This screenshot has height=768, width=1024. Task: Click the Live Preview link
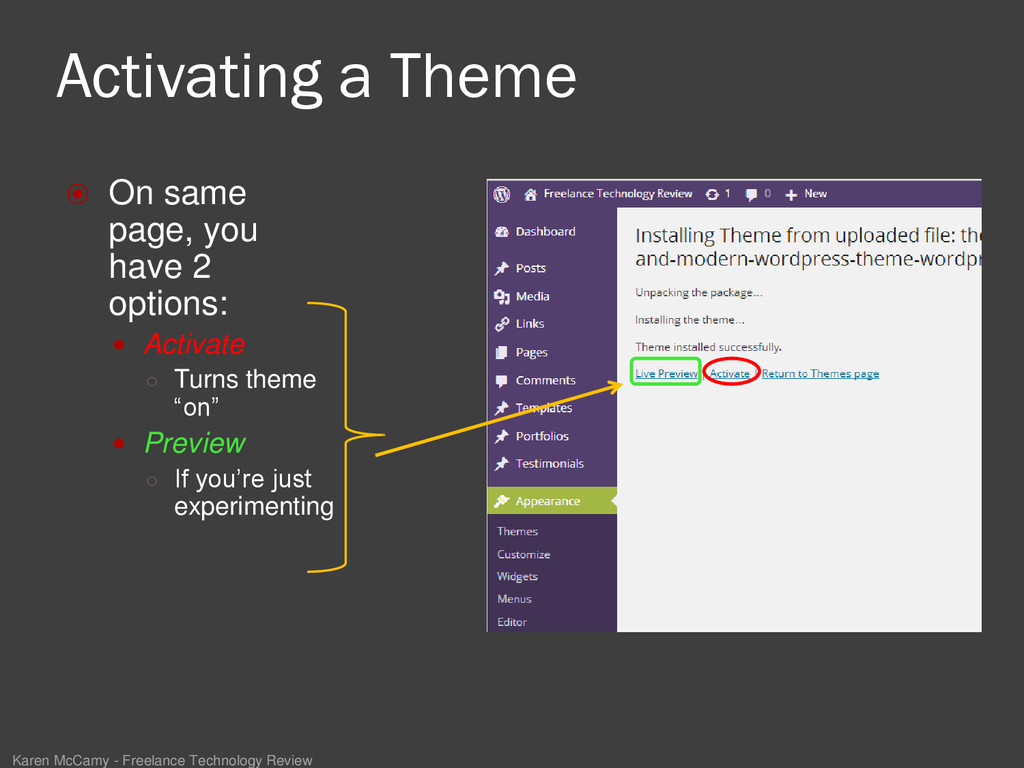[x=666, y=374]
